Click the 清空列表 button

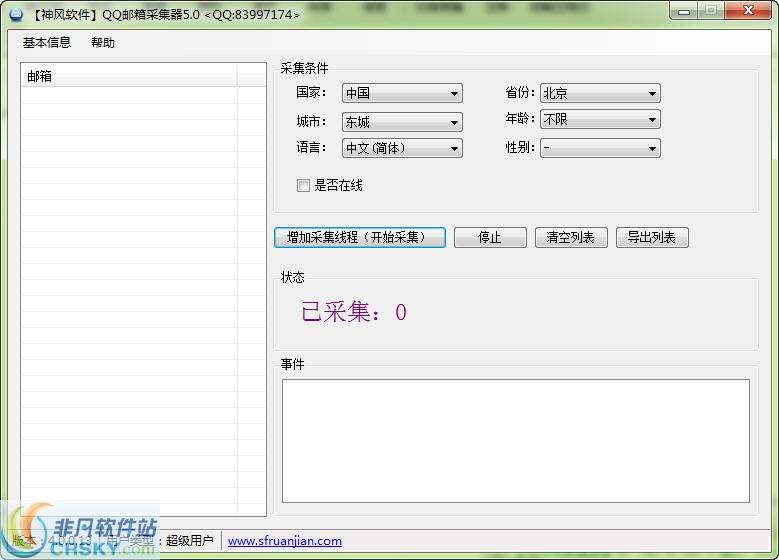coord(571,238)
